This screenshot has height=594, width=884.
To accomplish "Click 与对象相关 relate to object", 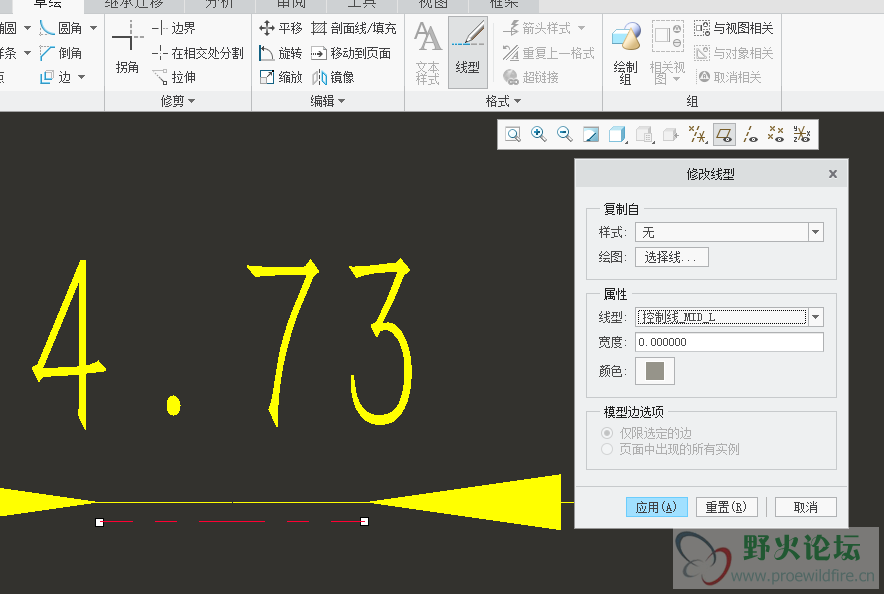I will click(x=733, y=53).
